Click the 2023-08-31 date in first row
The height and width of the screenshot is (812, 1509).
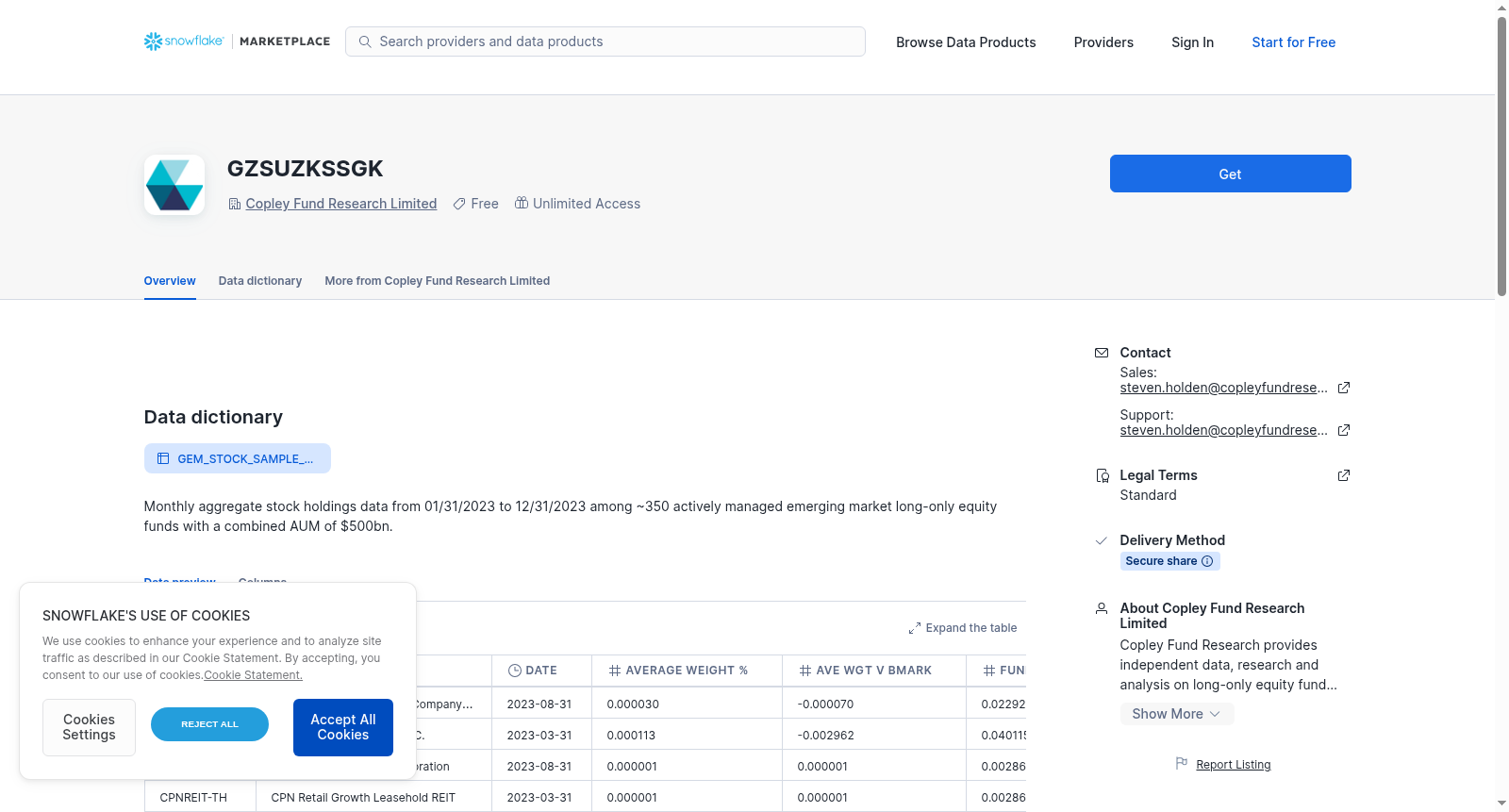[x=539, y=704]
